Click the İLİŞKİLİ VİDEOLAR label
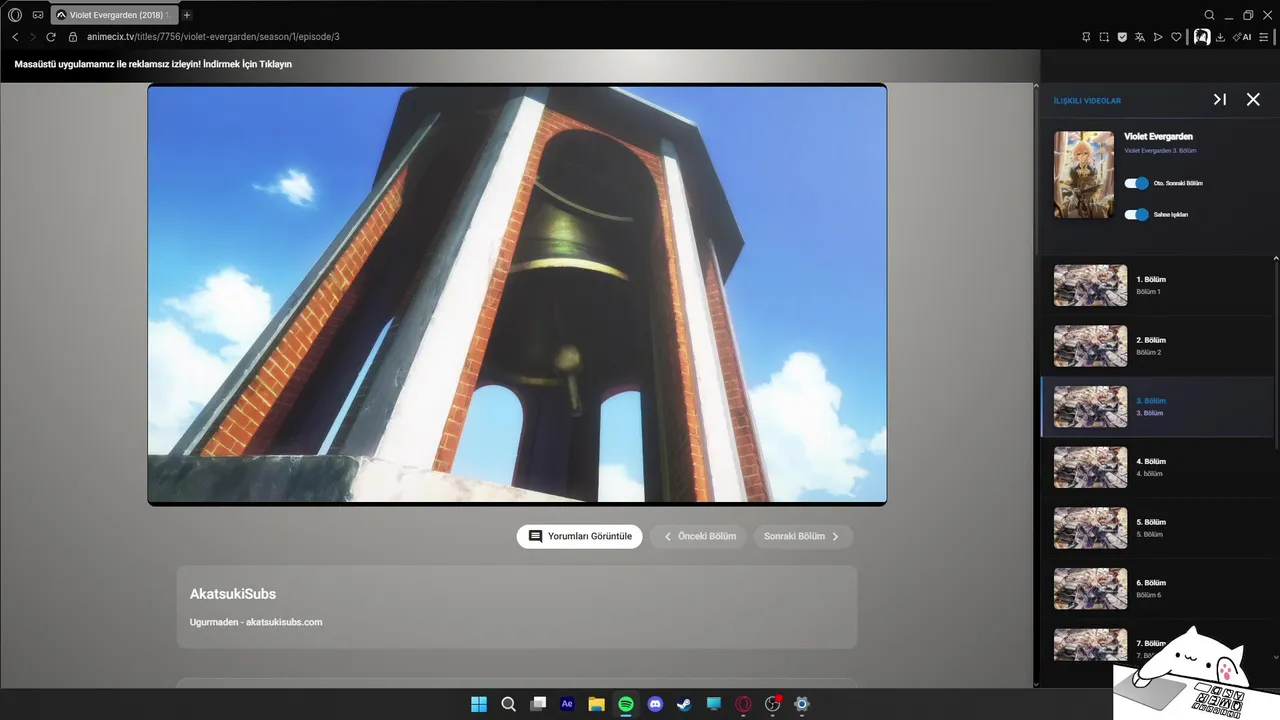The width and height of the screenshot is (1280, 720). (x=1087, y=101)
